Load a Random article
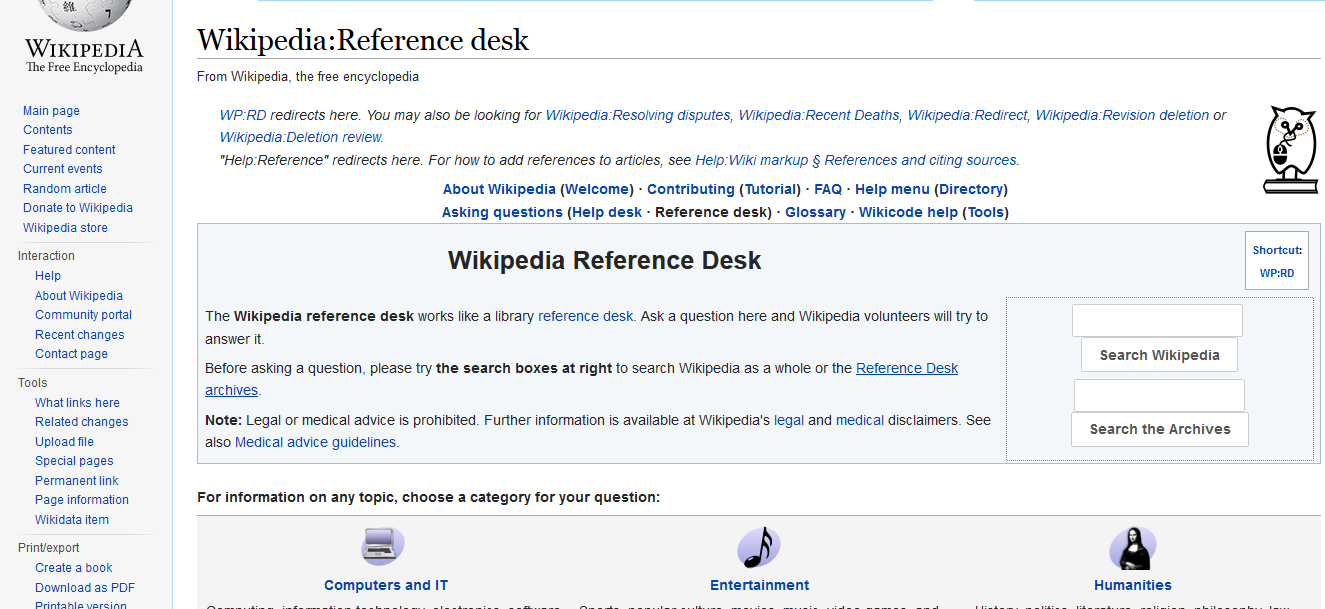This screenshot has width=1325, height=609. coord(64,189)
